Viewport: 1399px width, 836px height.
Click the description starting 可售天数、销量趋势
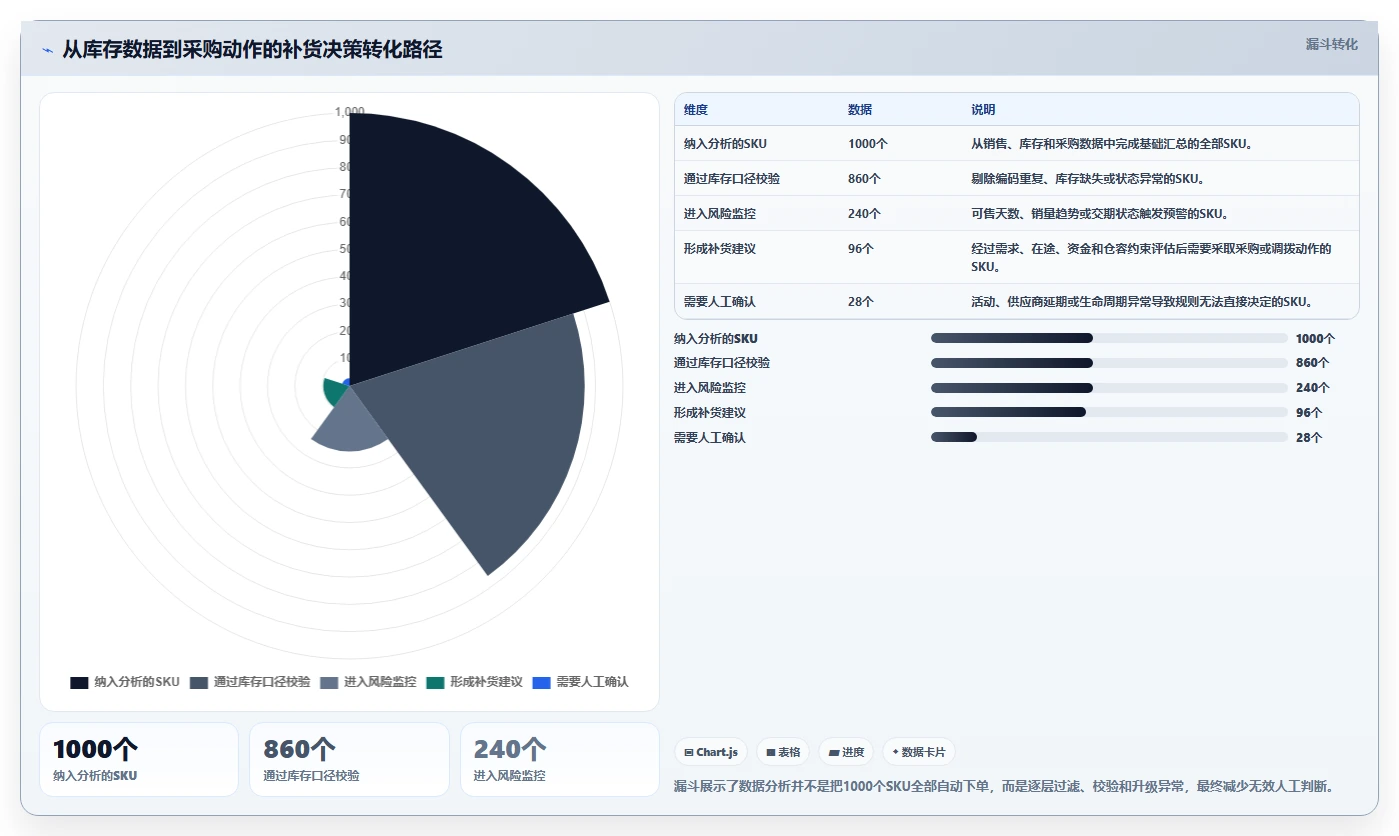click(x=1098, y=214)
